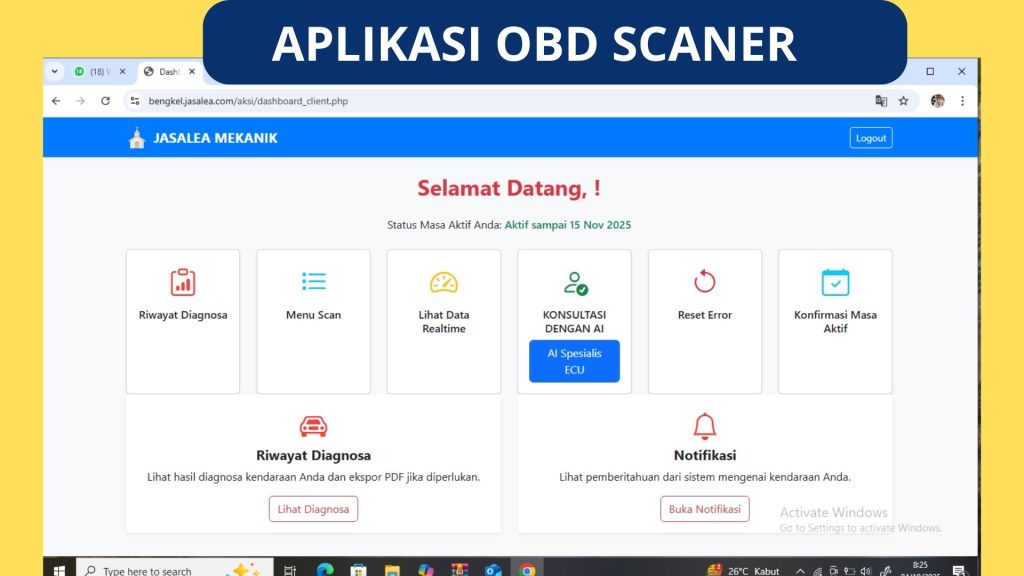Launch Chrome from the taskbar
The image size is (1024, 576).
(529, 569)
